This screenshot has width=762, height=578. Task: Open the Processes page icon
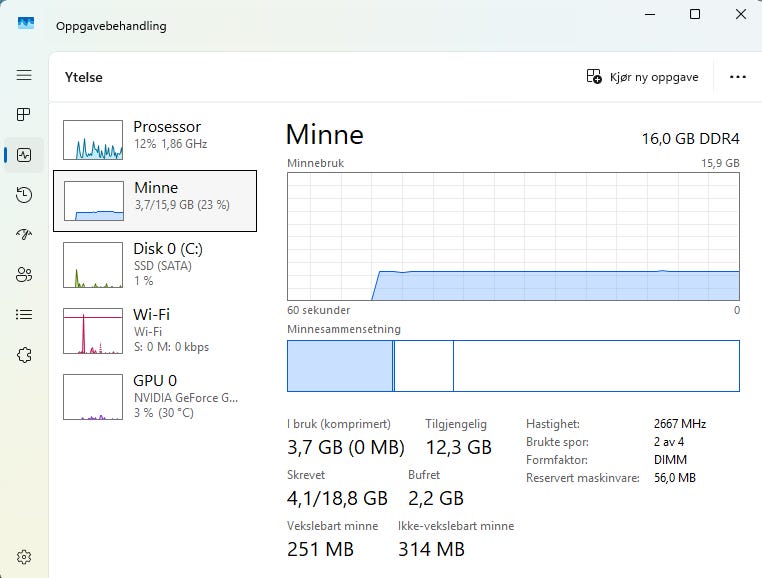point(24,115)
